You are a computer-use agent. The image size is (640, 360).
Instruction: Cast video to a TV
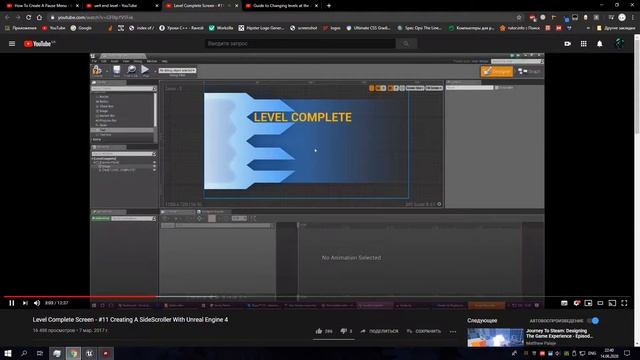point(612,303)
